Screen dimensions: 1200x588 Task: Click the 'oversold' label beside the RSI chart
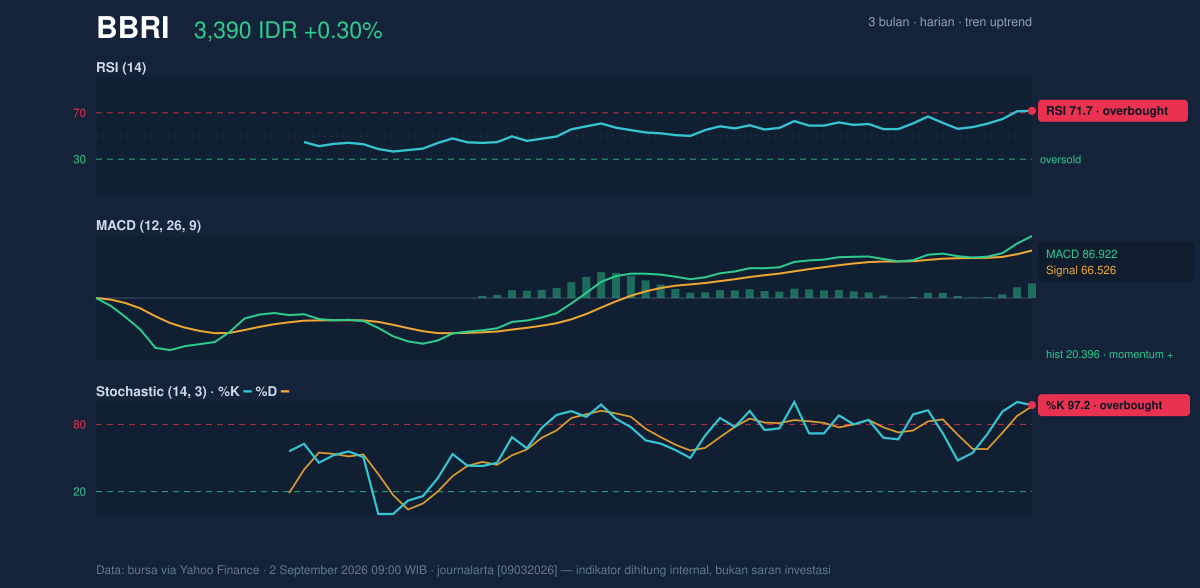[x=1060, y=159]
